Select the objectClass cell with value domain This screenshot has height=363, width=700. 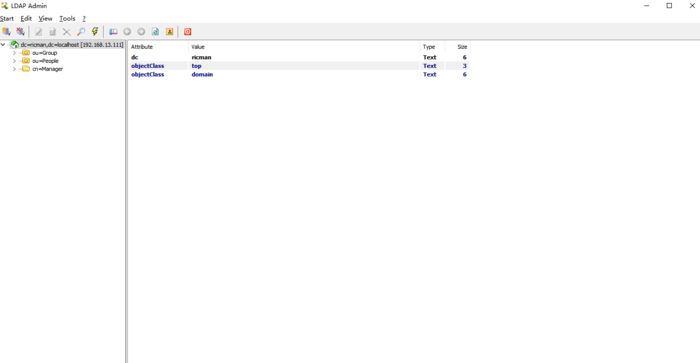[147, 74]
